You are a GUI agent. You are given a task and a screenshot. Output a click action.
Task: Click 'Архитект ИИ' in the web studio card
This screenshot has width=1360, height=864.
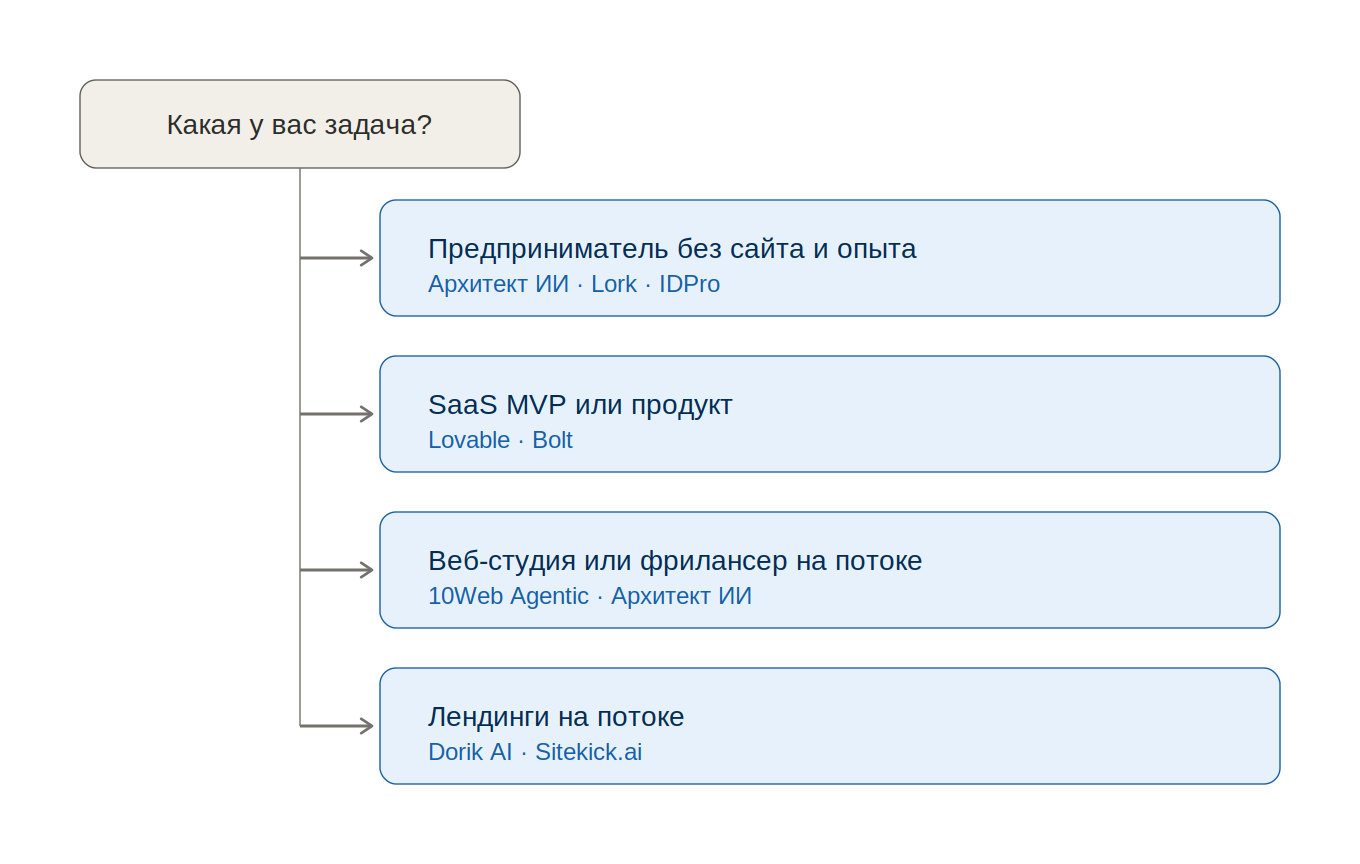(x=681, y=596)
